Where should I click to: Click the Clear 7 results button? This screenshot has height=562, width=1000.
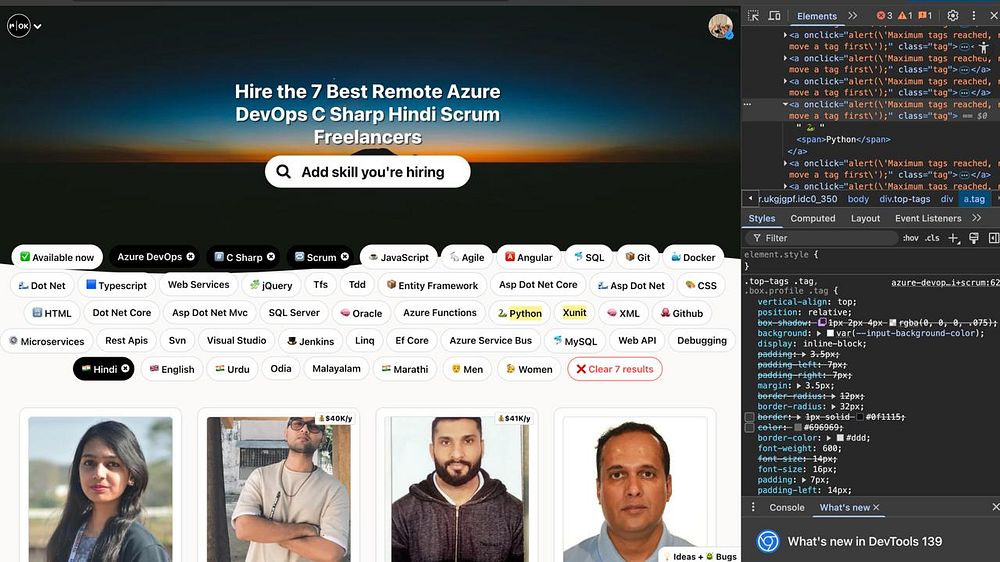615,369
